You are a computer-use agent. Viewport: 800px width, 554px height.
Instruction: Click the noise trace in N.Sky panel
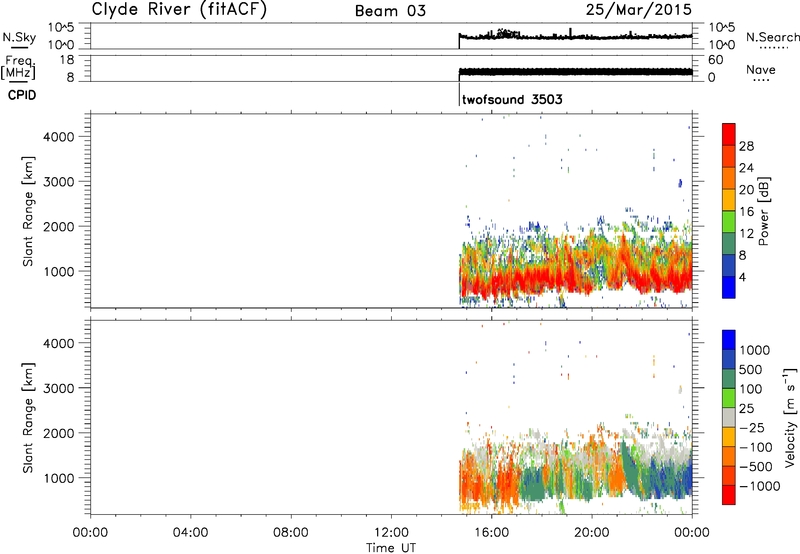pyautogui.click(x=576, y=36)
